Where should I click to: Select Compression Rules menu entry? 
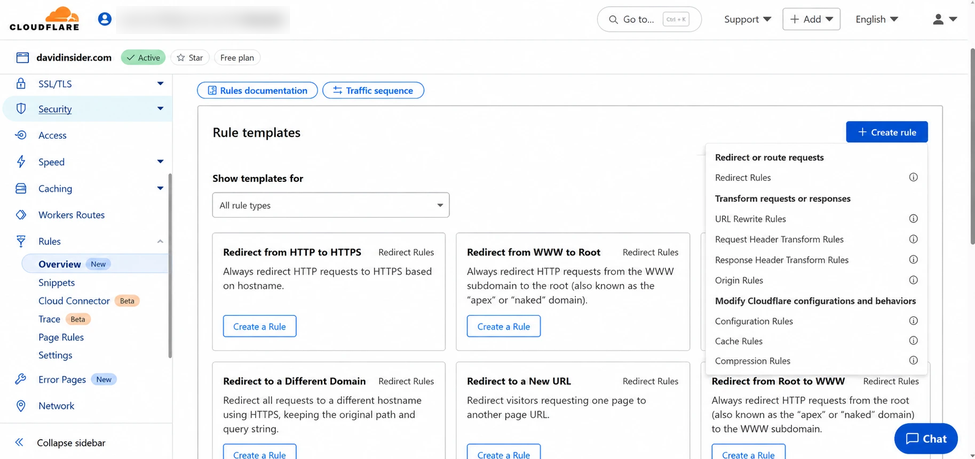752,360
